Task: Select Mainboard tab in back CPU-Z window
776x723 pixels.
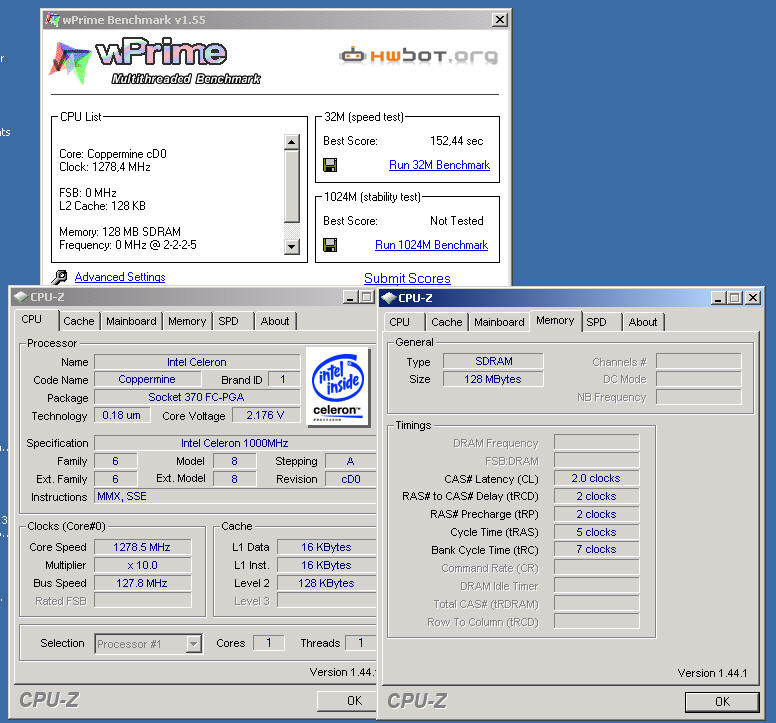Action: pos(131,321)
